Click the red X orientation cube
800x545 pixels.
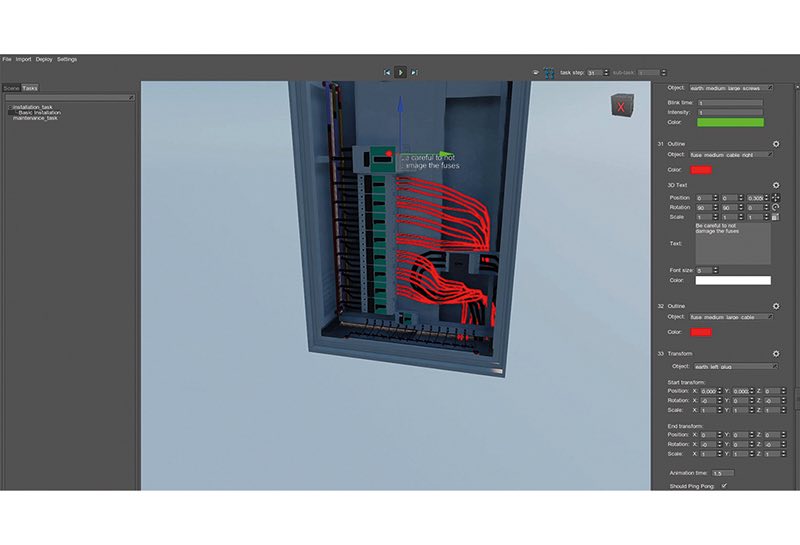[x=622, y=107]
